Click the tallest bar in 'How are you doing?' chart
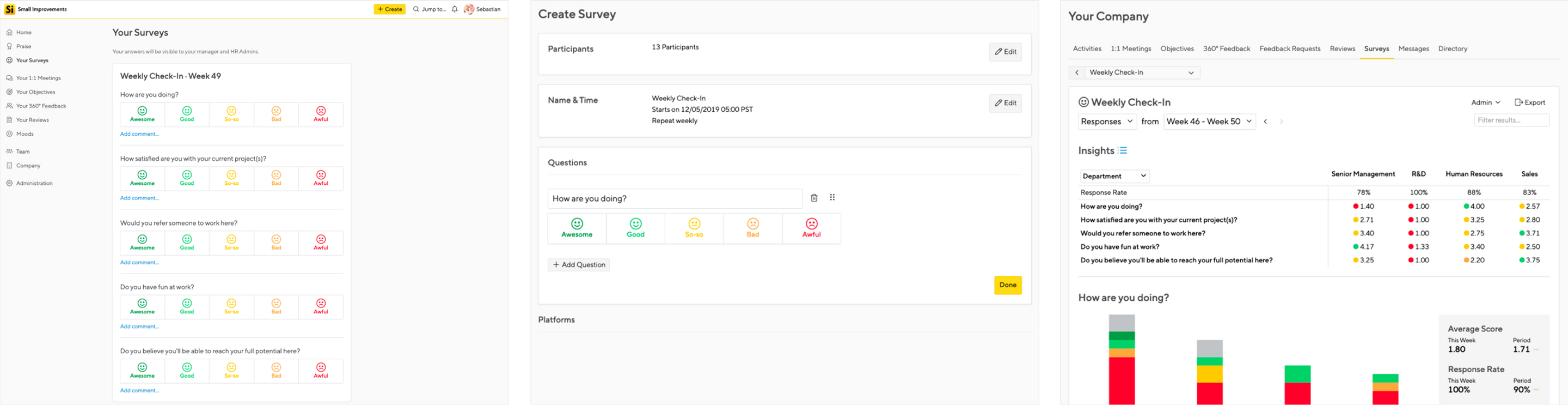 point(1122,359)
